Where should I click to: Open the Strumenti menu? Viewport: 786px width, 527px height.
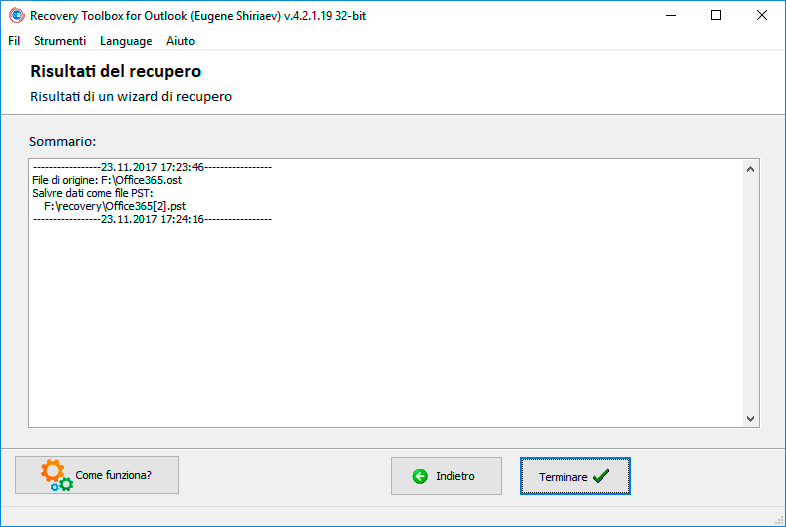(x=60, y=41)
